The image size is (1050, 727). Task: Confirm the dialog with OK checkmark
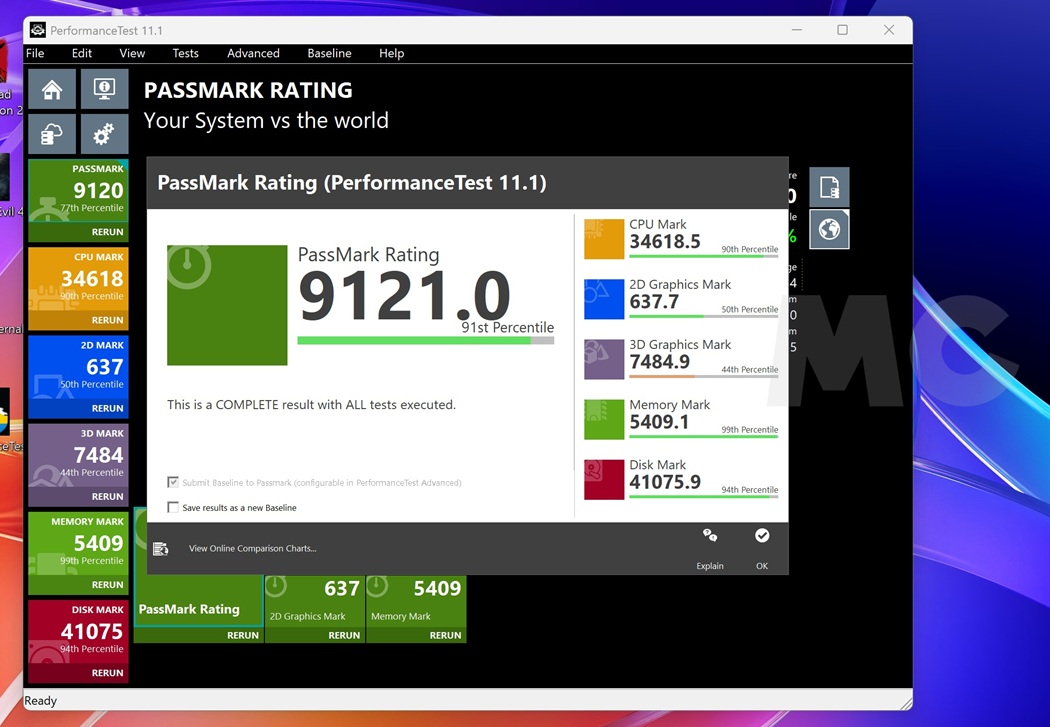pos(762,549)
